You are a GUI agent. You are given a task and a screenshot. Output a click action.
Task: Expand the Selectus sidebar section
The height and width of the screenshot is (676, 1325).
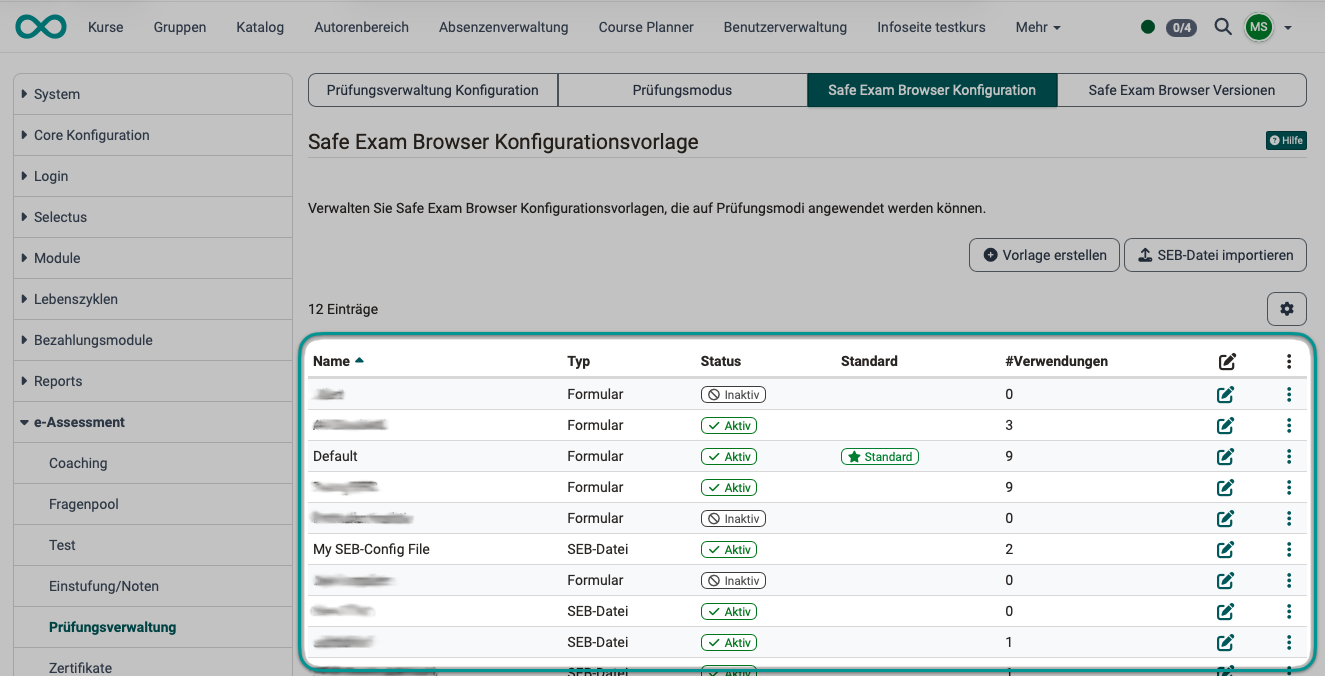(x=153, y=217)
